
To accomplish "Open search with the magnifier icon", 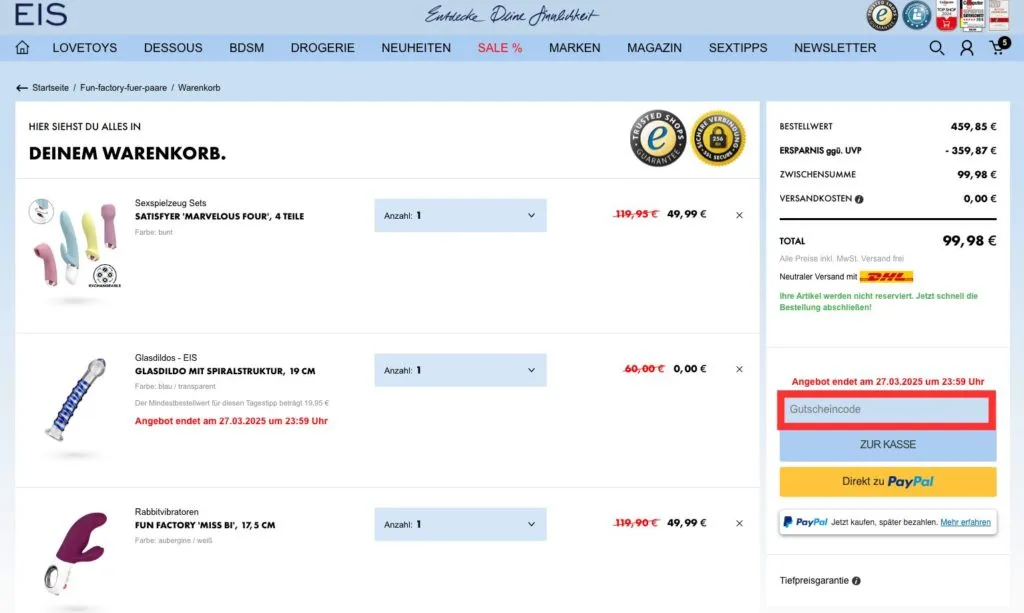I will 937,47.
